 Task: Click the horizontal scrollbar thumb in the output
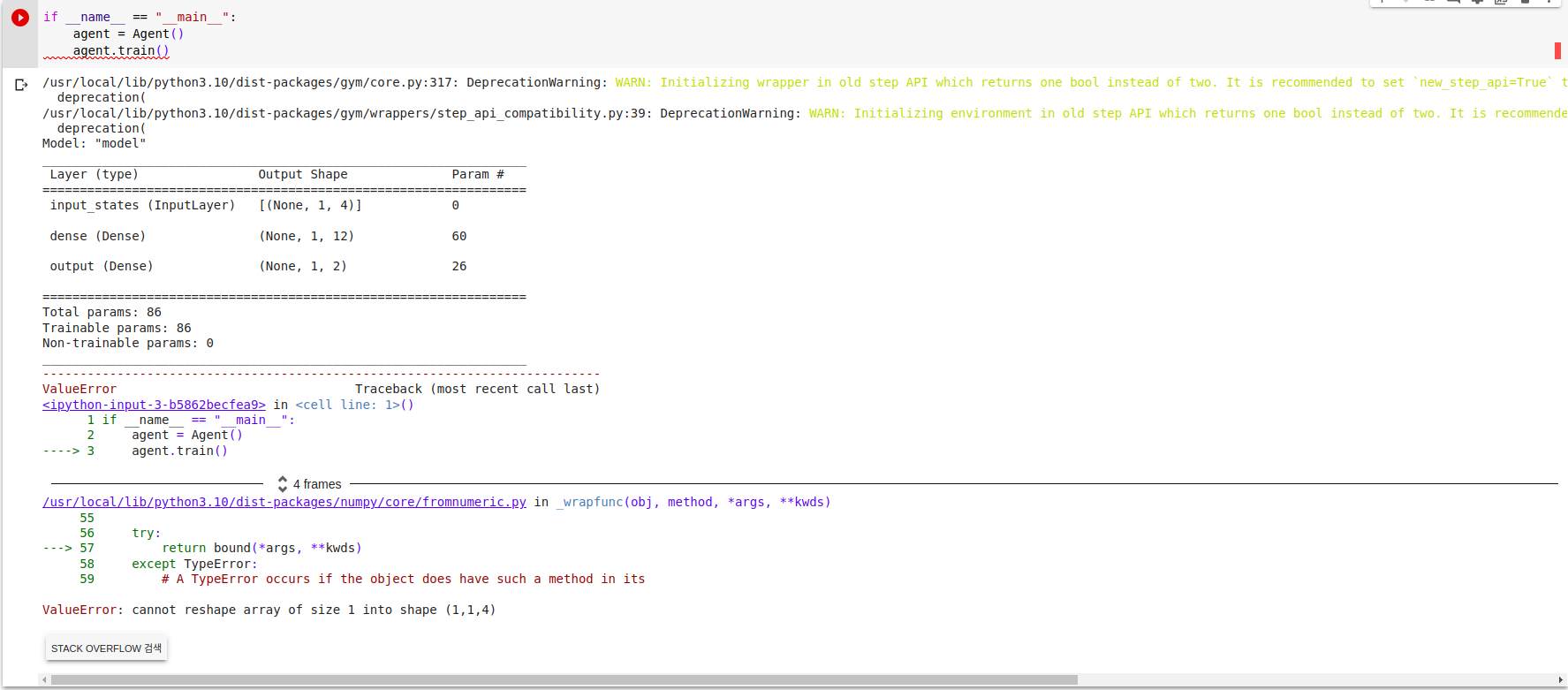tap(564, 680)
